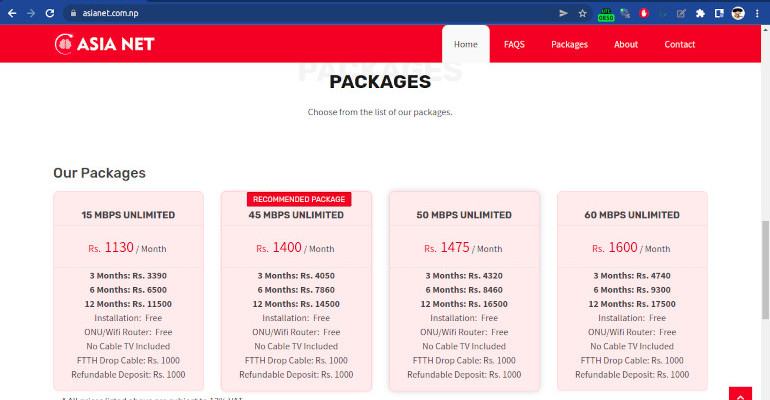Image resolution: width=770 pixels, height=400 pixels.
Task: Click '12 Months: Rs. 17500' text
Action: point(632,304)
